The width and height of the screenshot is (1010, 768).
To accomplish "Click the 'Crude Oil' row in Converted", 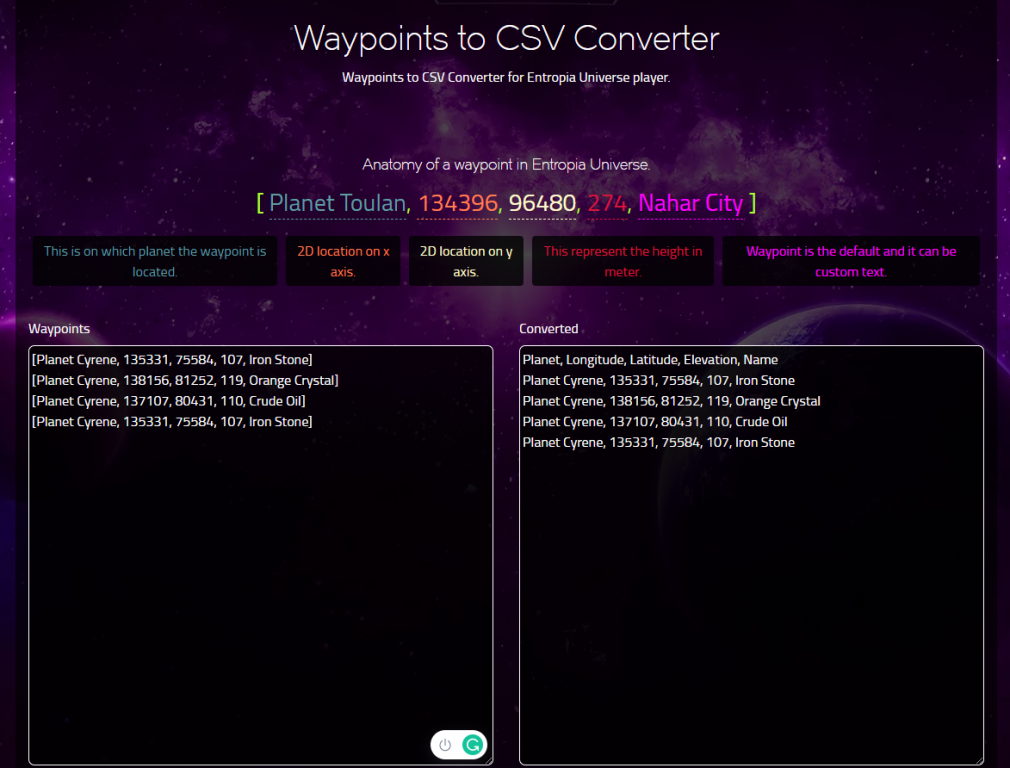I will [654, 421].
